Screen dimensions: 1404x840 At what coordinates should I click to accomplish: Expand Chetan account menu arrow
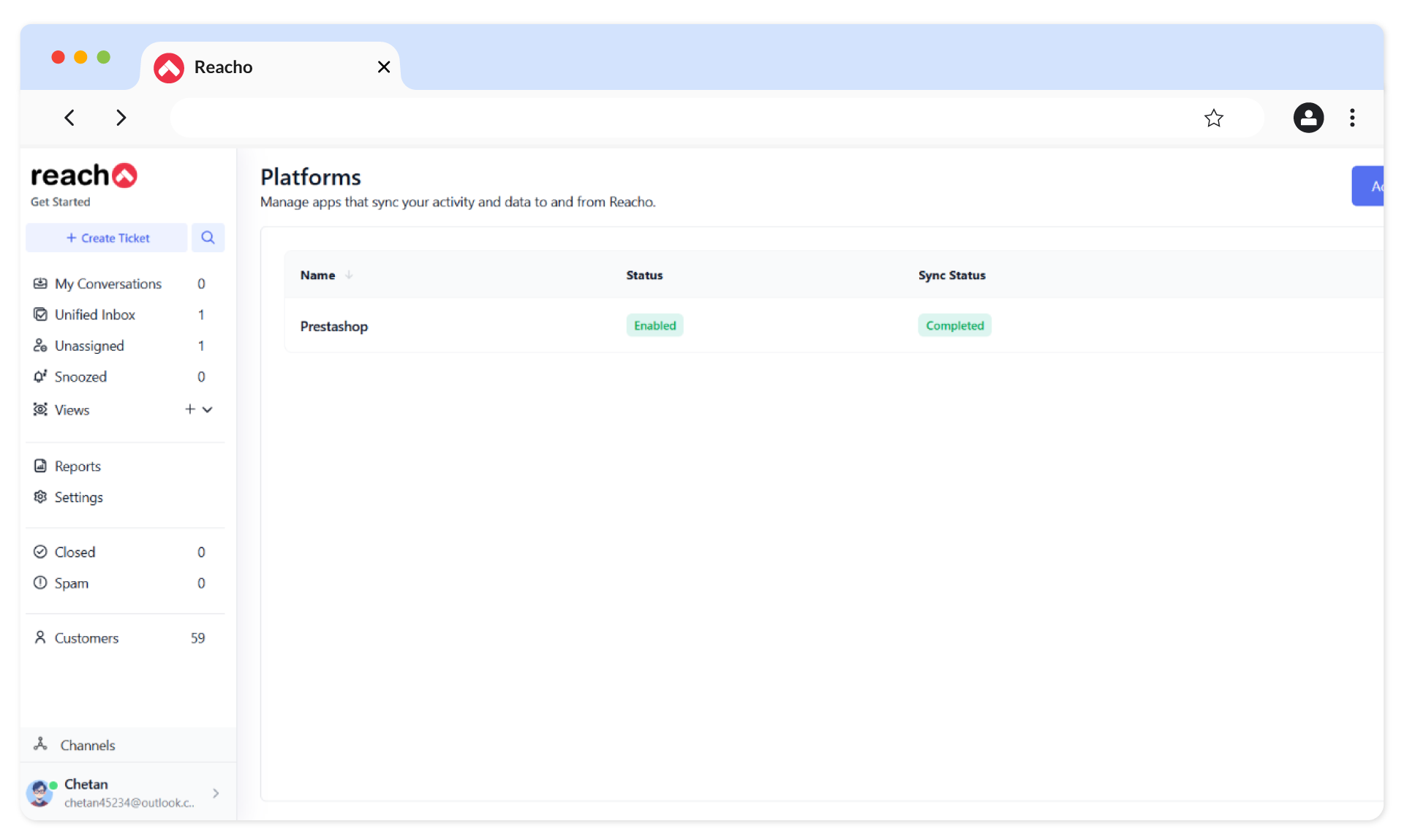(x=216, y=793)
